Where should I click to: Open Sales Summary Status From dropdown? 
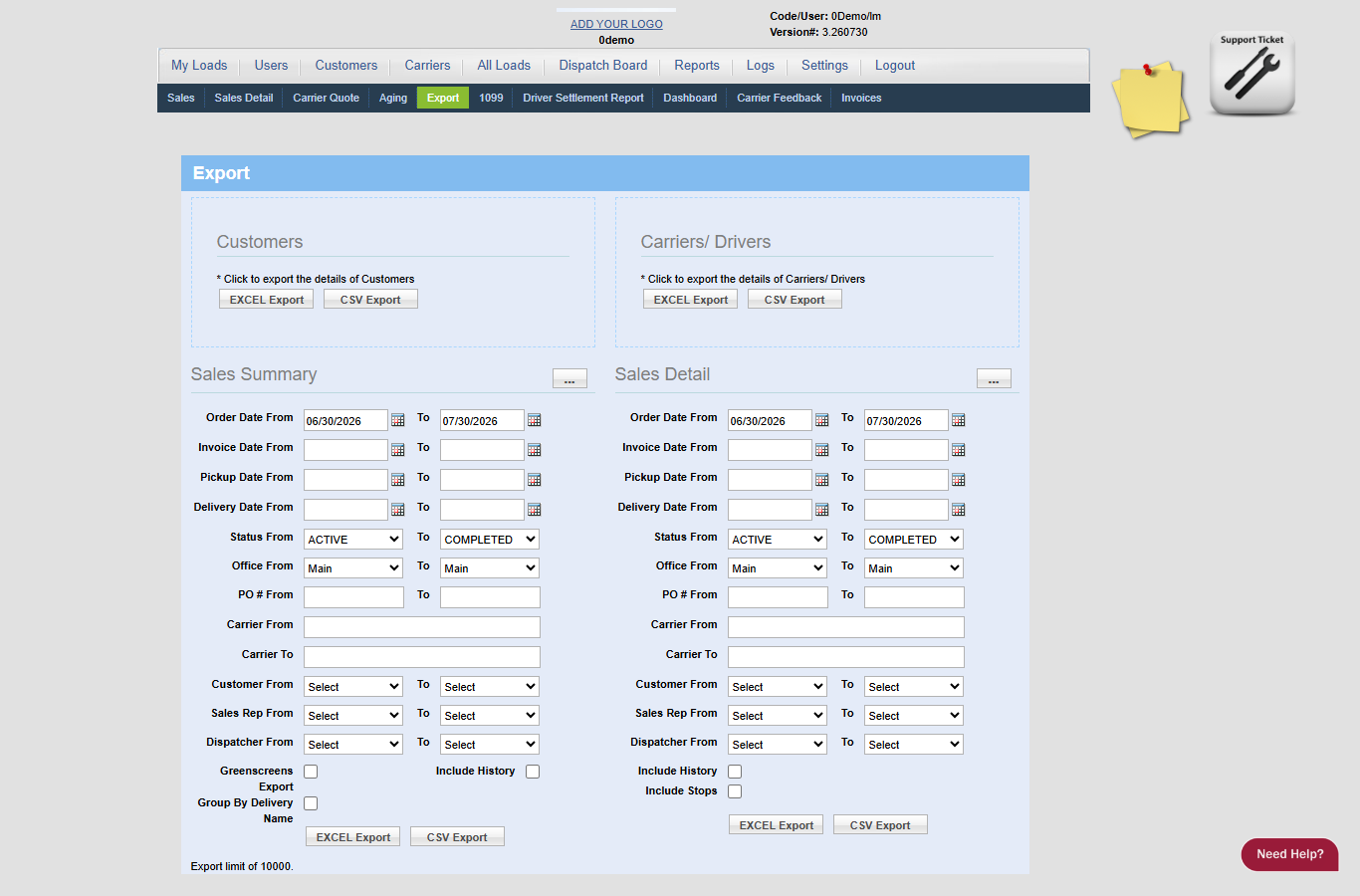tap(353, 539)
